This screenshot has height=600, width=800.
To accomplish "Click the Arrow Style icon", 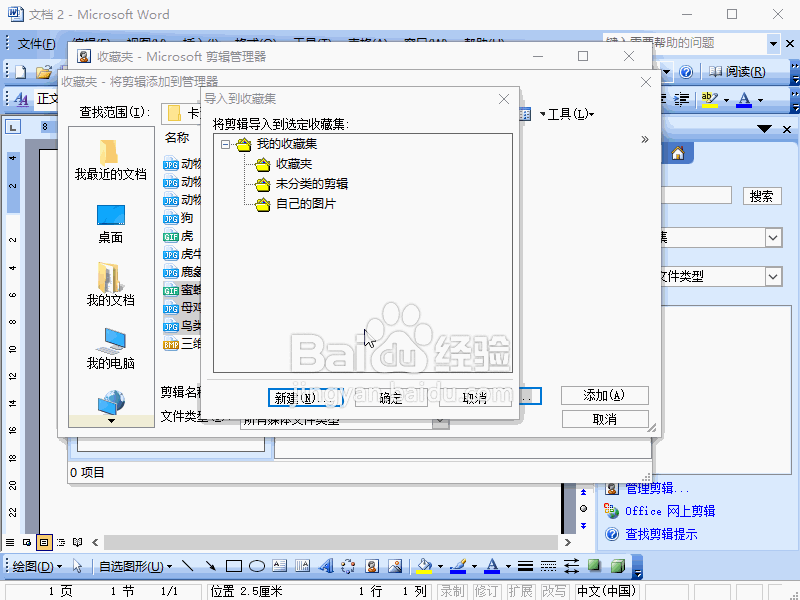I will click(x=571, y=566).
